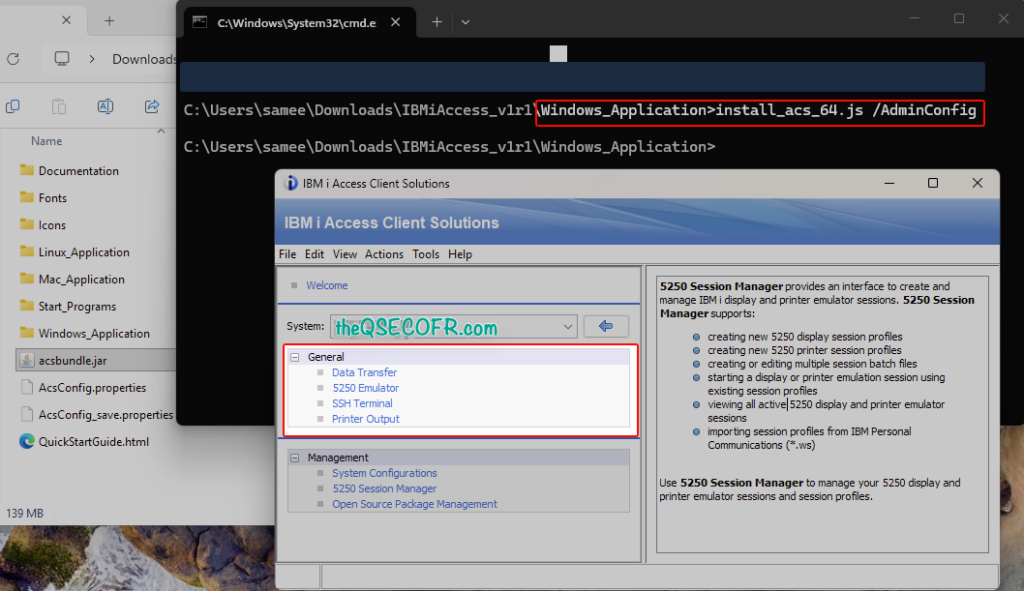
Task: Select the Fonts folder icon
Action: click(x=27, y=197)
